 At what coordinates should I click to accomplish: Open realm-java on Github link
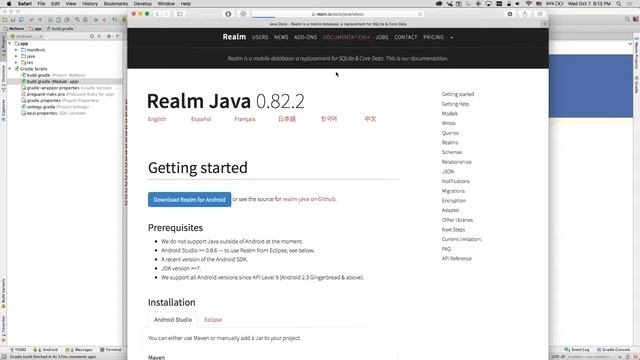[309, 199]
